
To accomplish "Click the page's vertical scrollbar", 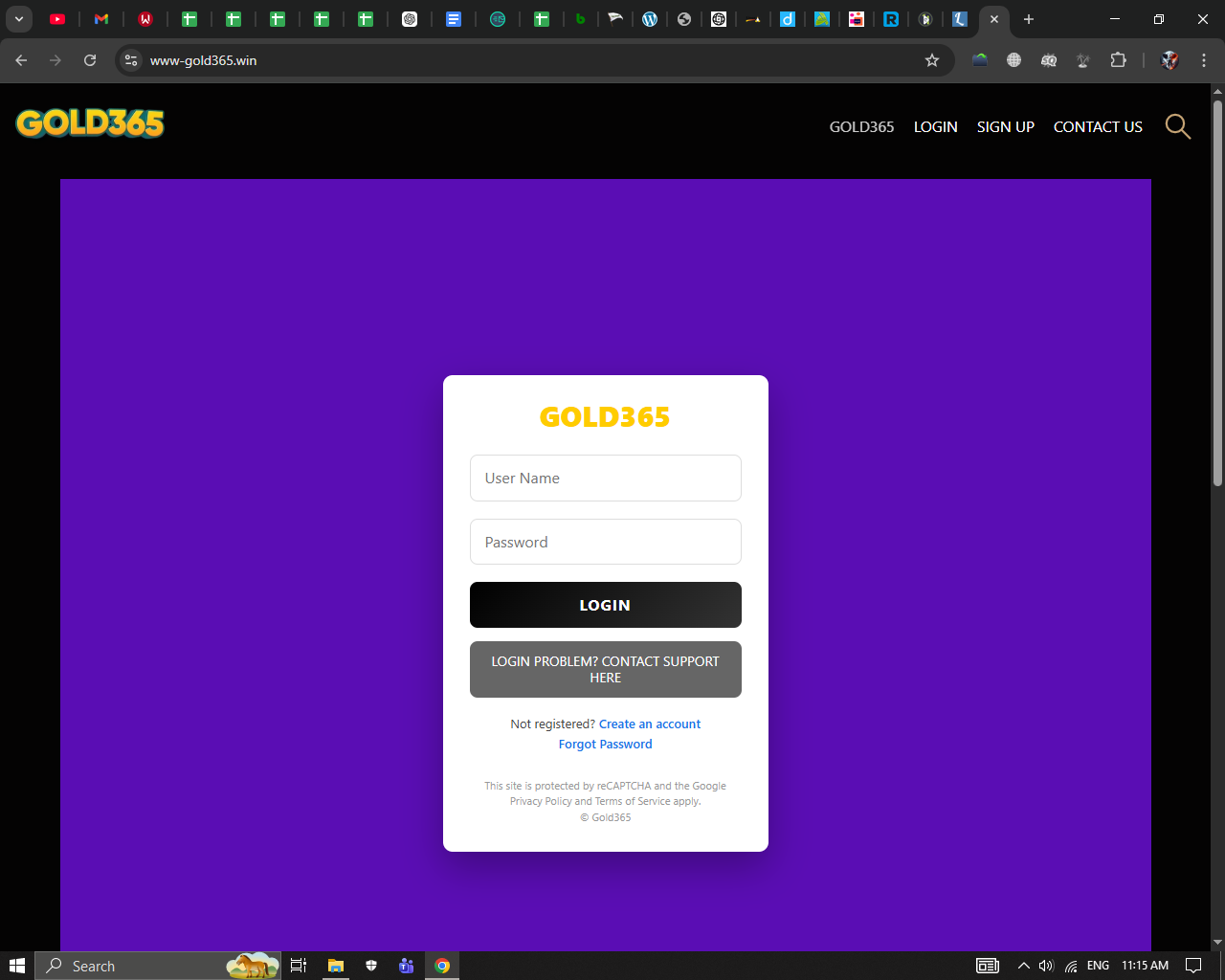I will coord(1217,287).
